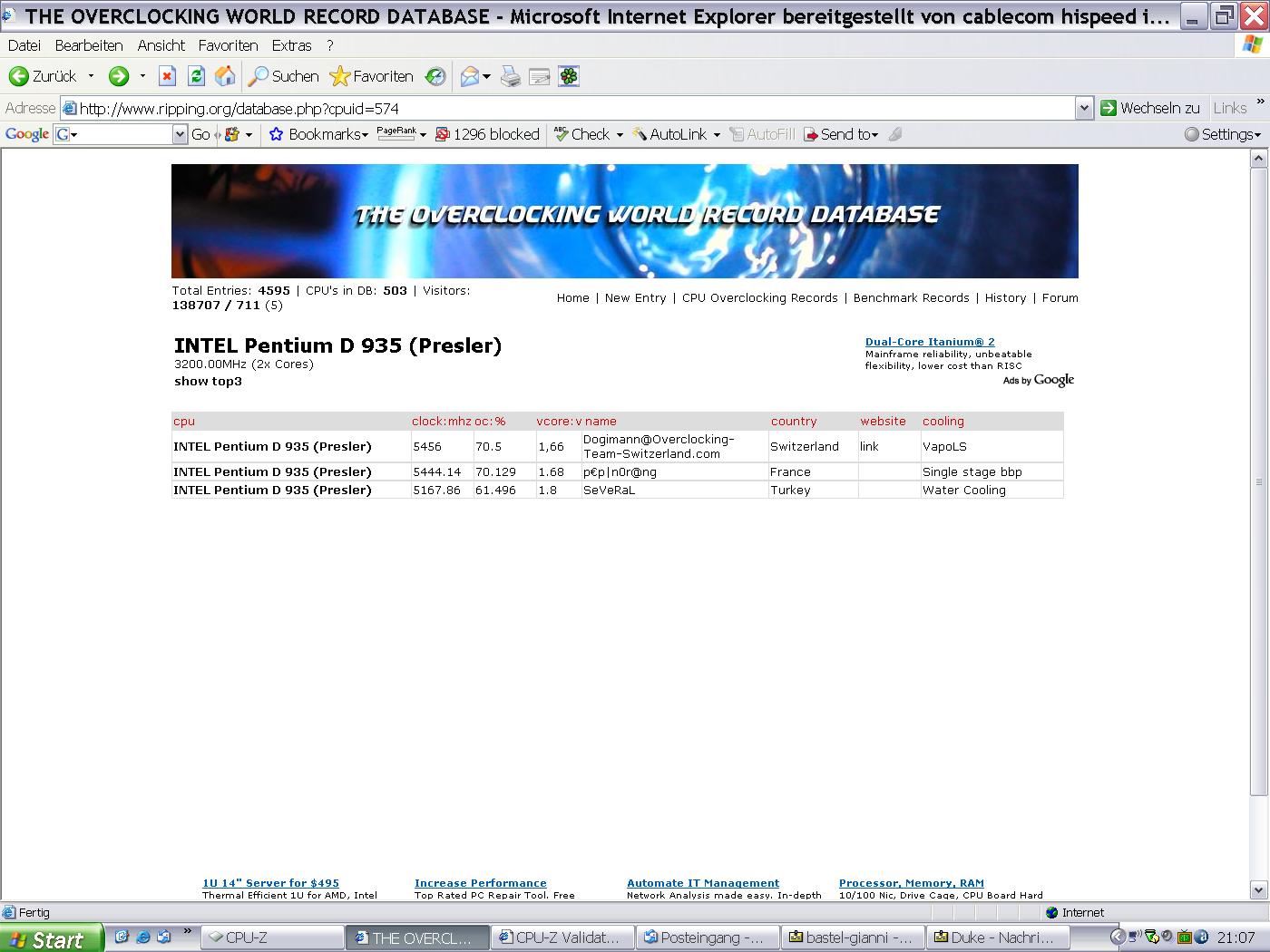Expand the address bar dropdown arrow

[x=1084, y=109]
